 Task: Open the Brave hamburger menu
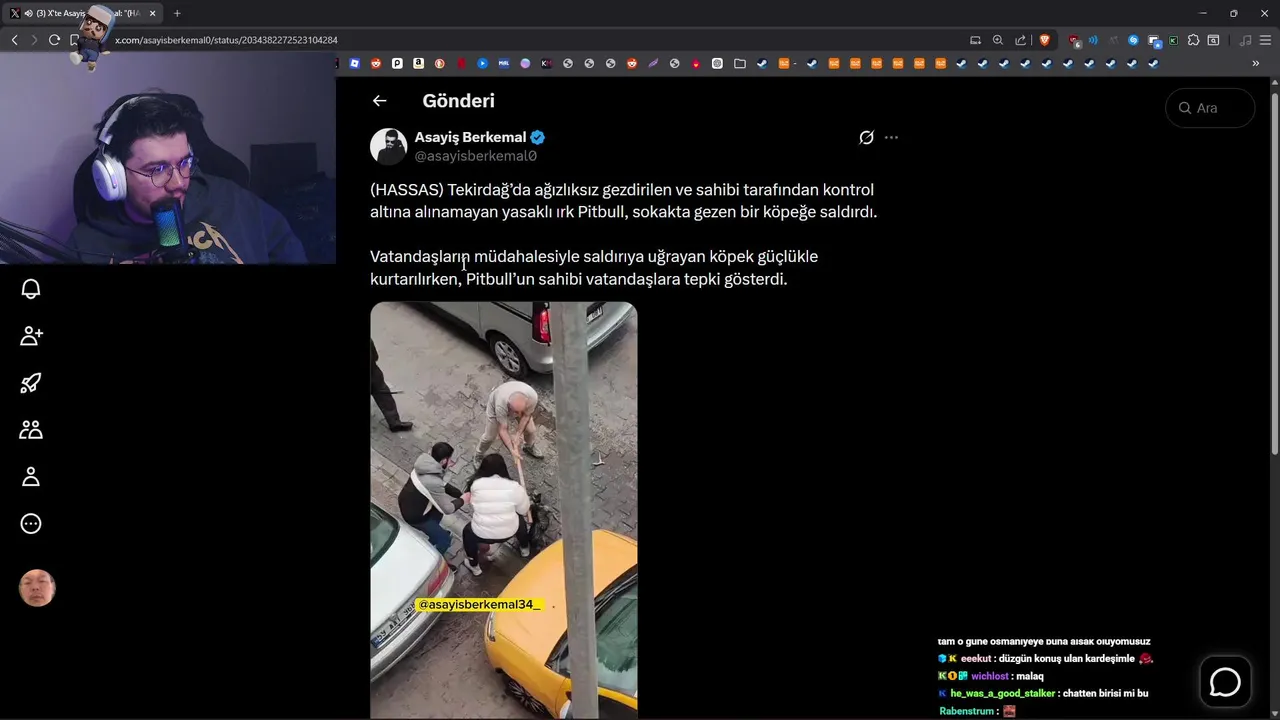[1265, 40]
